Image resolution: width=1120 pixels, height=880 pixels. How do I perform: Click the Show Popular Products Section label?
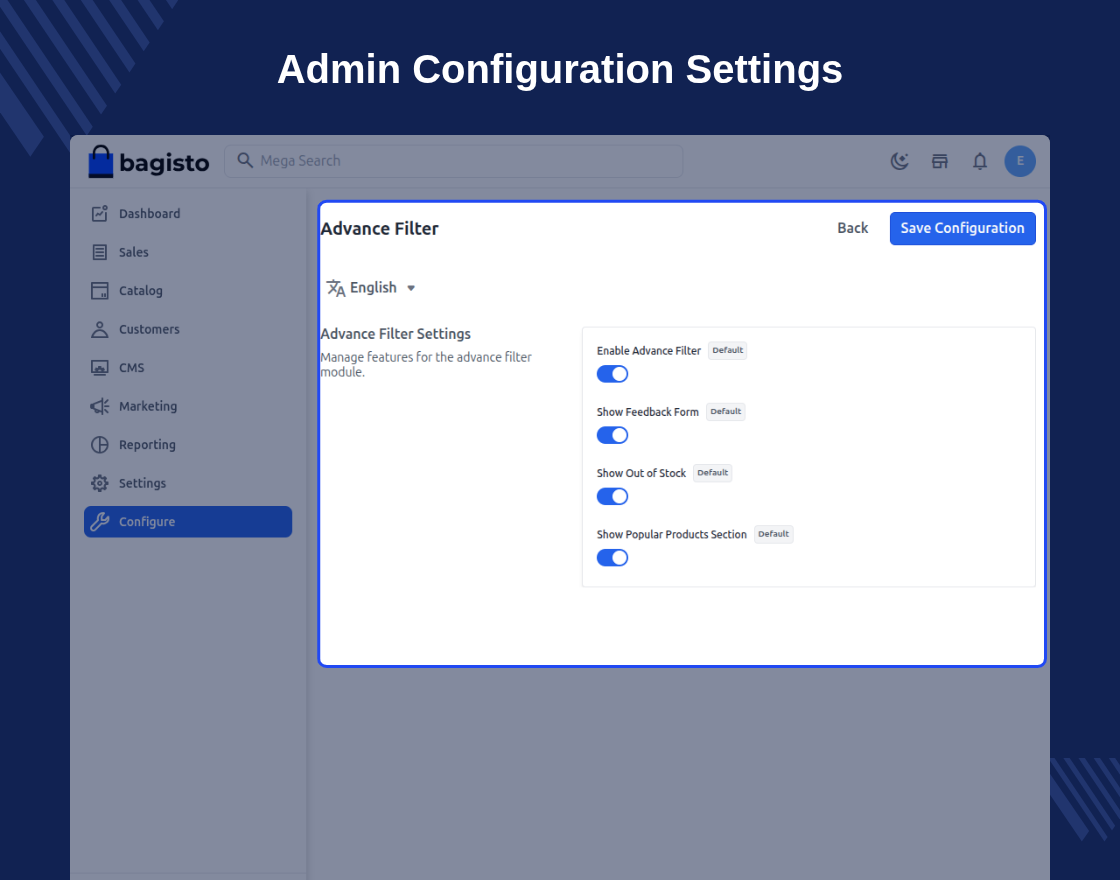tap(671, 535)
